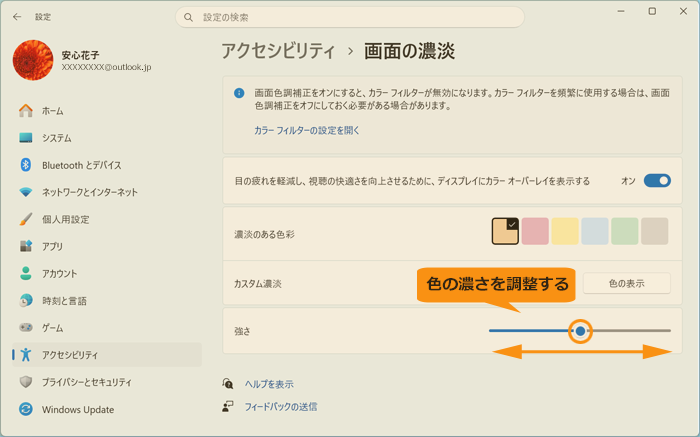Select the orange tint swatch
The width and height of the screenshot is (700, 437).
click(x=505, y=231)
